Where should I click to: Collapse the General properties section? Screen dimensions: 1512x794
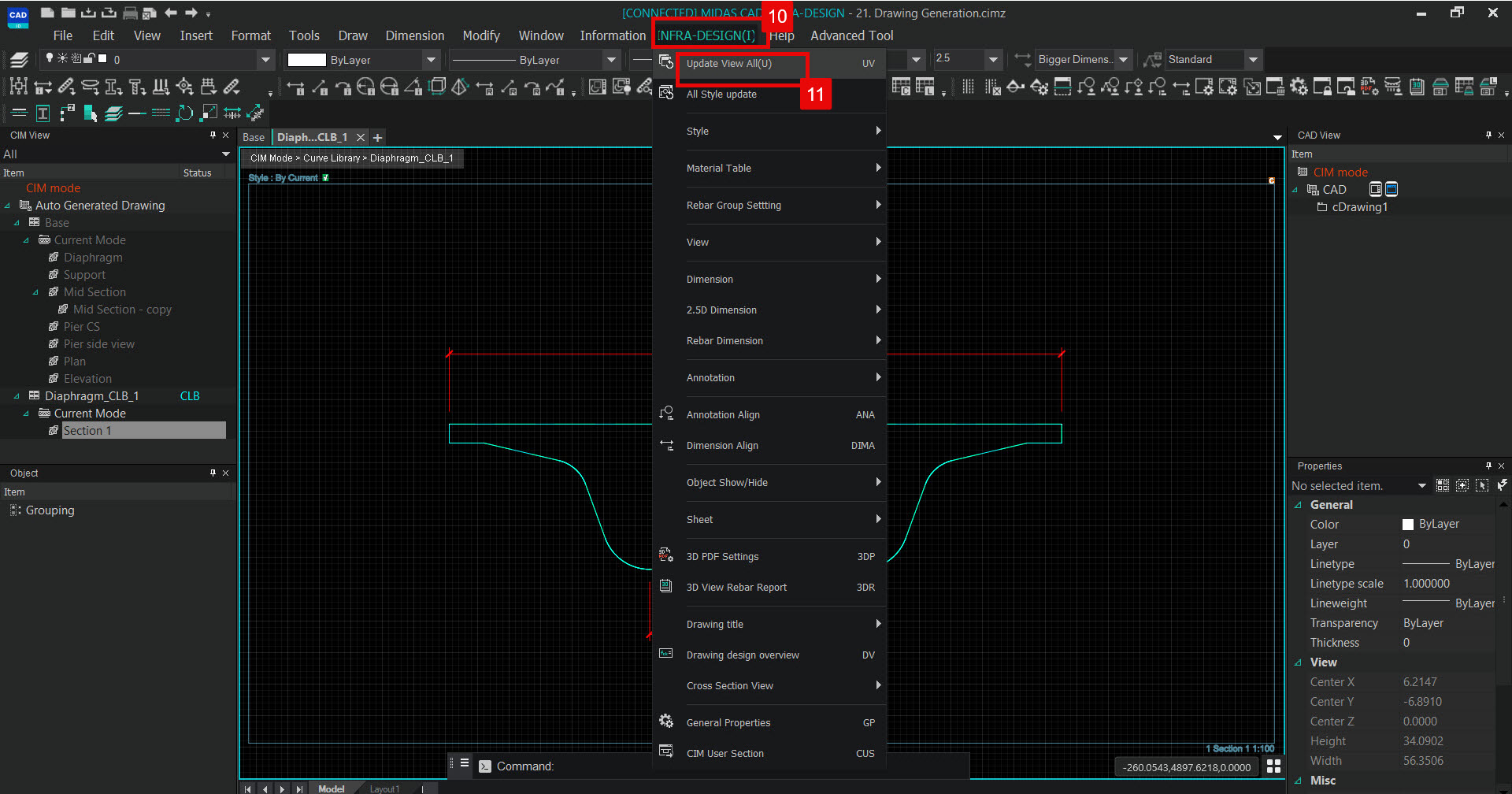click(x=1298, y=505)
